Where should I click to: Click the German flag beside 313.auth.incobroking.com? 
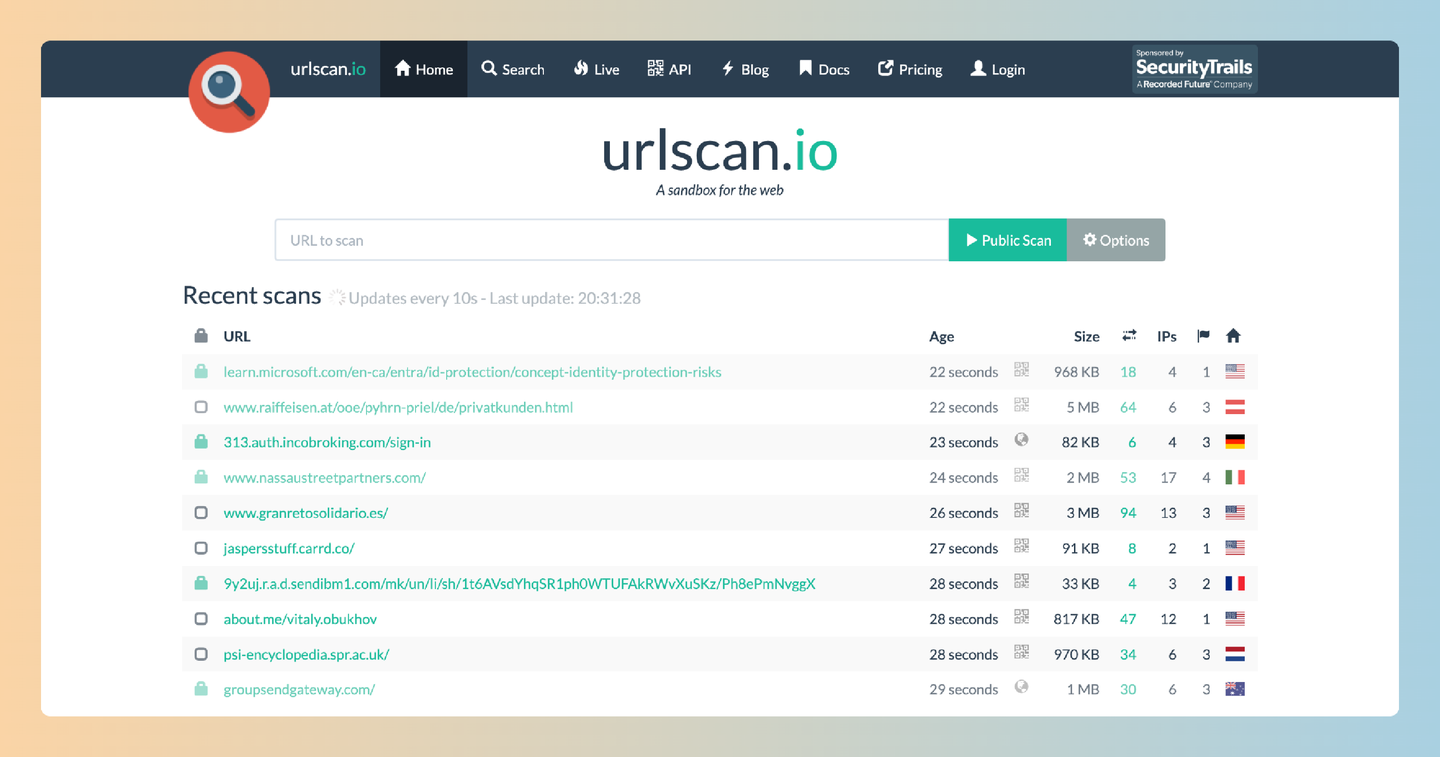1235,441
